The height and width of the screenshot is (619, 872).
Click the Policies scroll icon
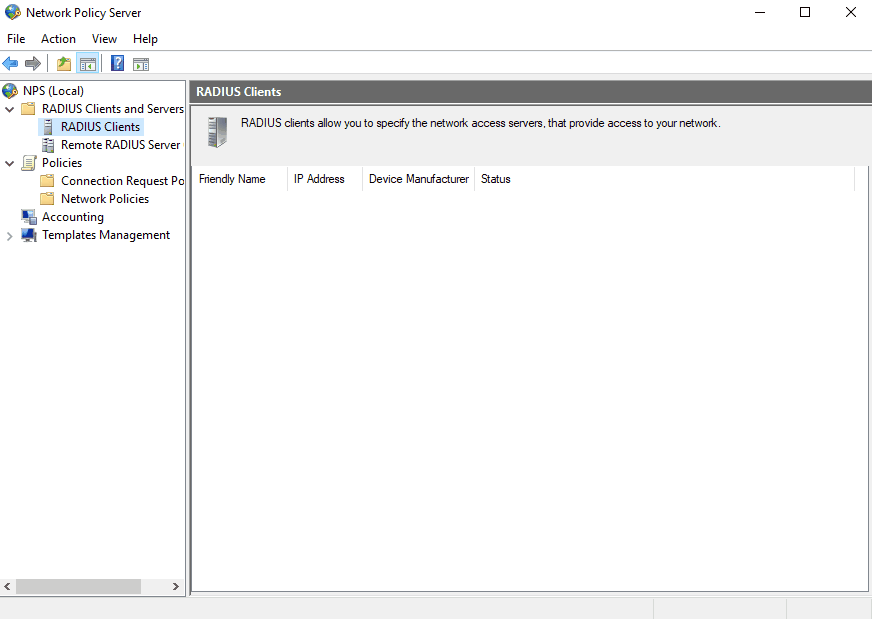click(28, 163)
